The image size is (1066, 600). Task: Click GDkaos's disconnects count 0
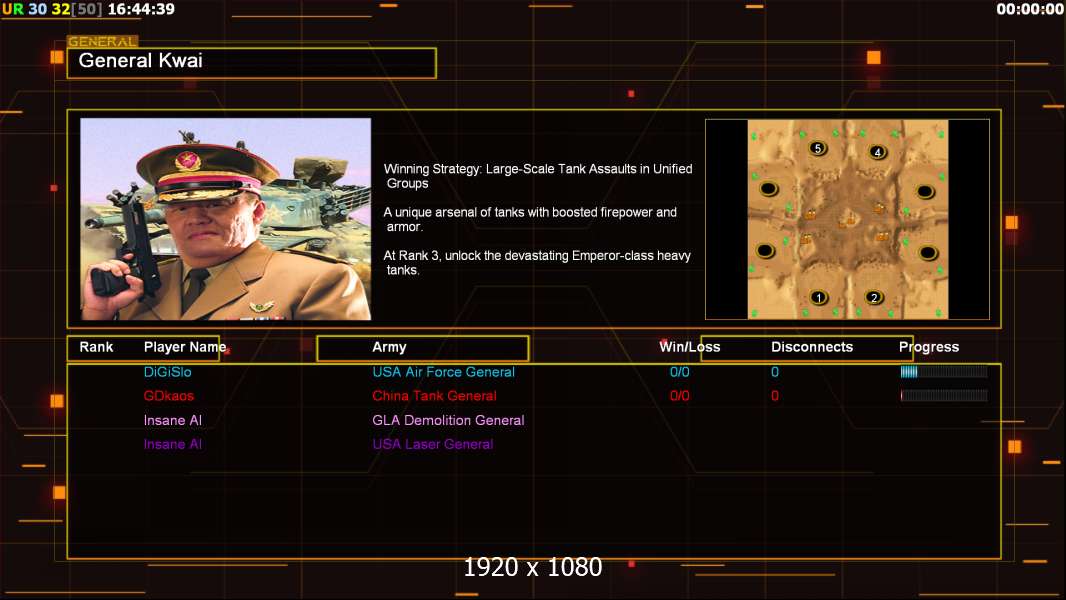click(x=775, y=395)
